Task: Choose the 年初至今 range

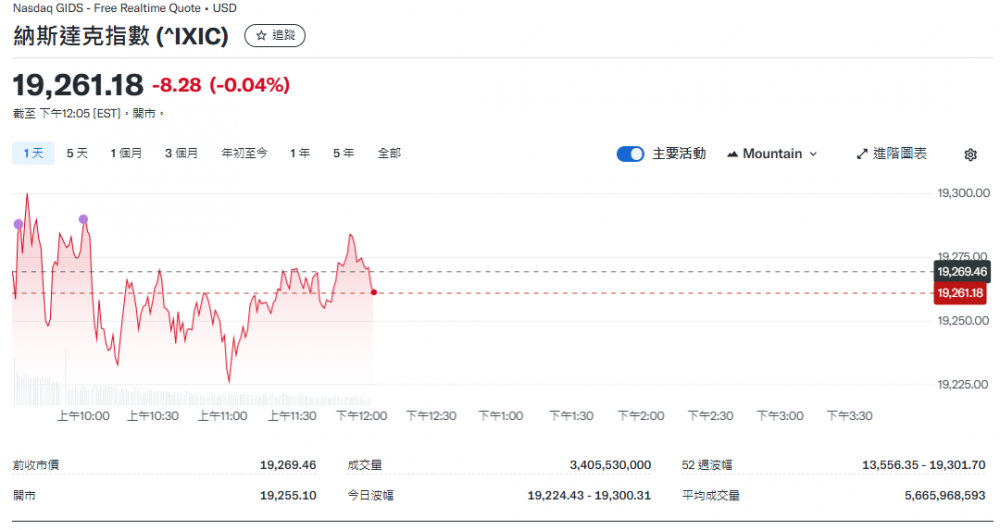Action: coord(244,153)
